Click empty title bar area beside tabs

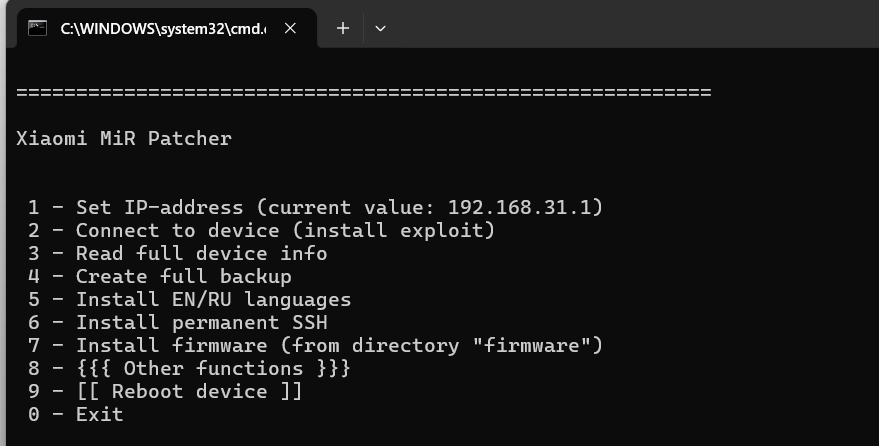pos(633,27)
